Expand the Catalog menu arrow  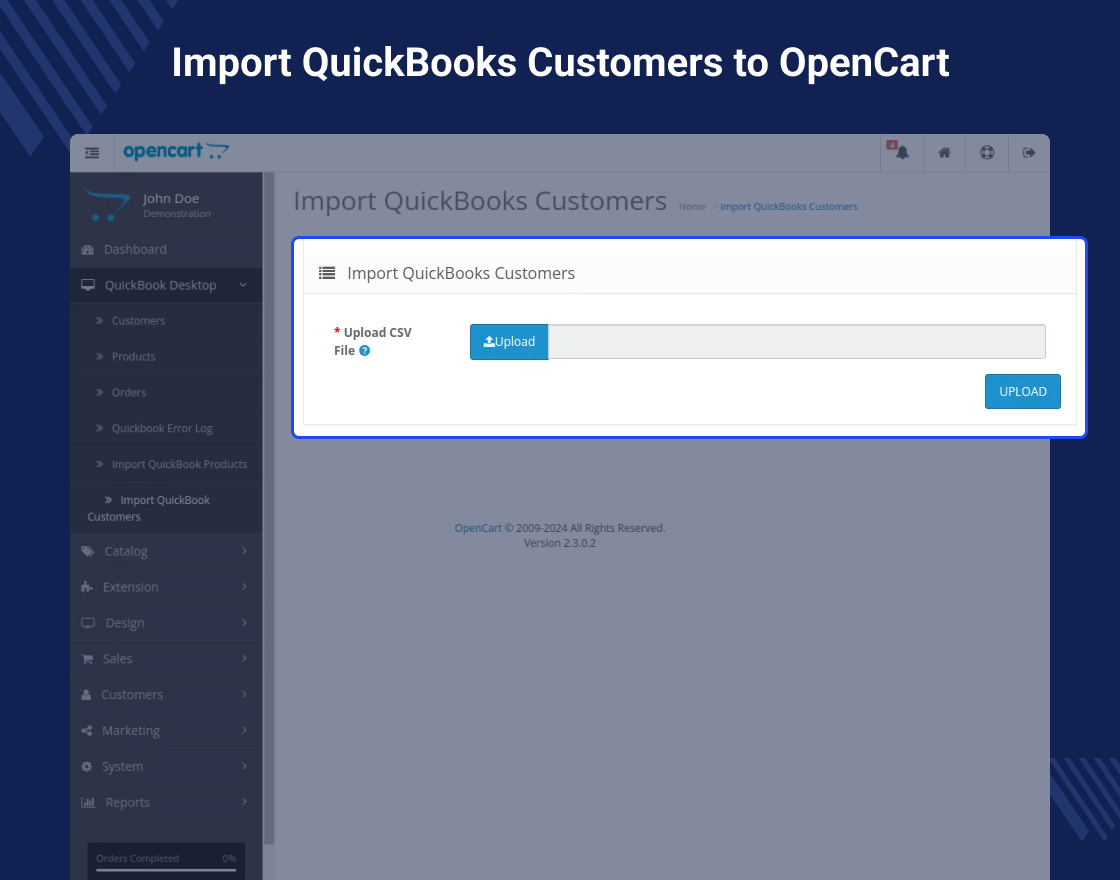tap(244, 551)
